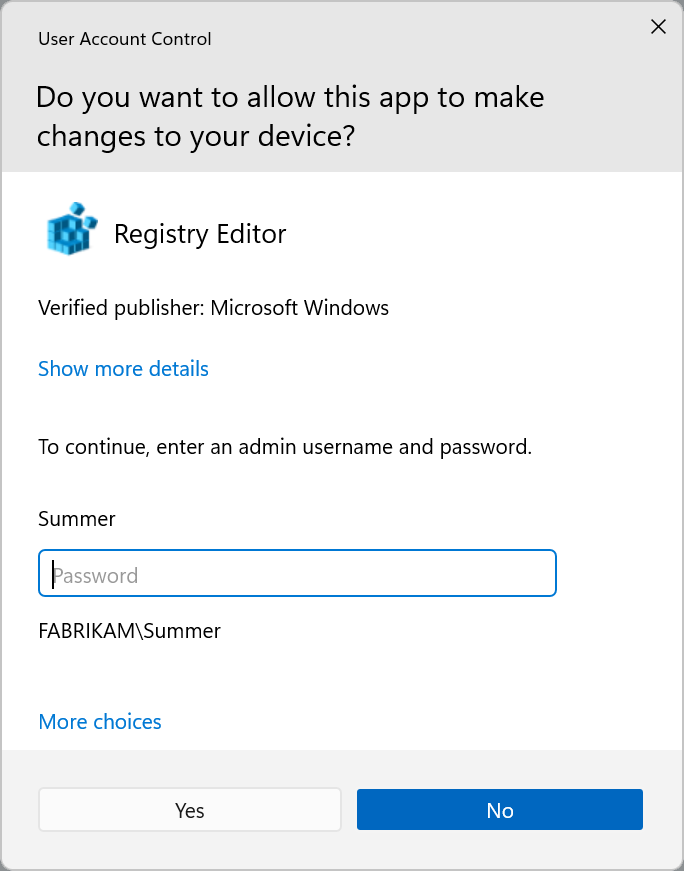Close the User Account Control dialog

pos(658,27)
